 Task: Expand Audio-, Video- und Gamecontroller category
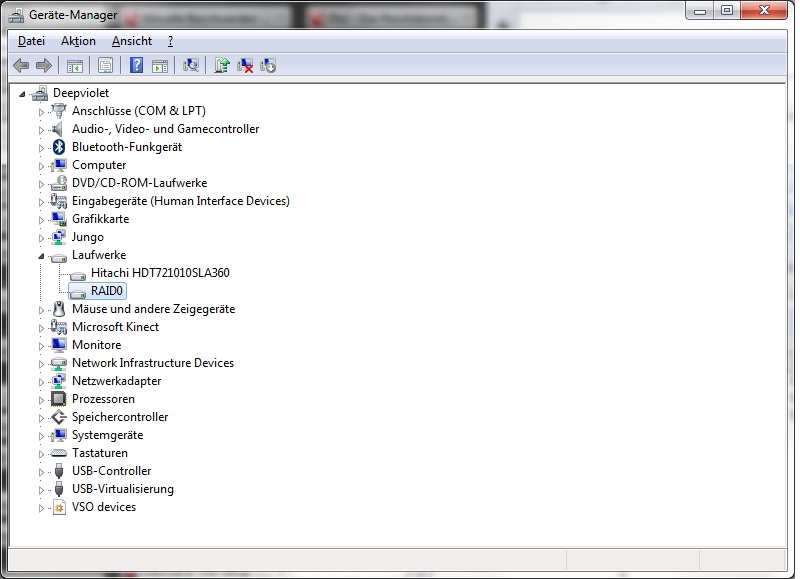pos(41,130)
